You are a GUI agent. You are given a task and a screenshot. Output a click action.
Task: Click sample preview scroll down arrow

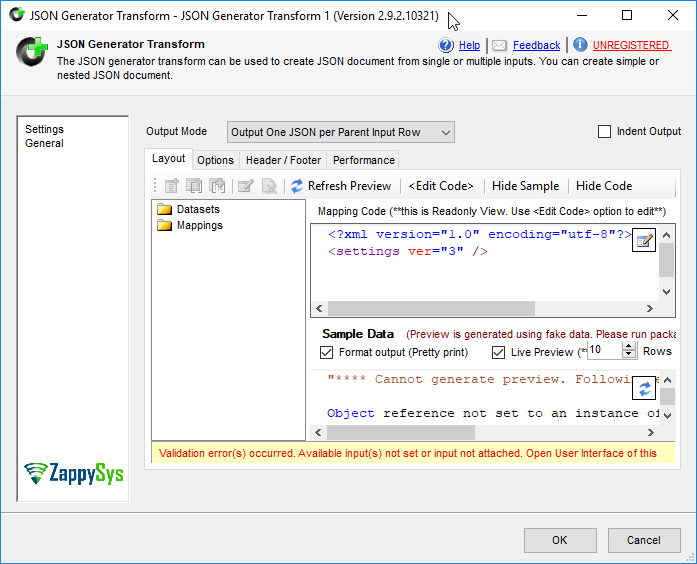[x=667, y=416]
